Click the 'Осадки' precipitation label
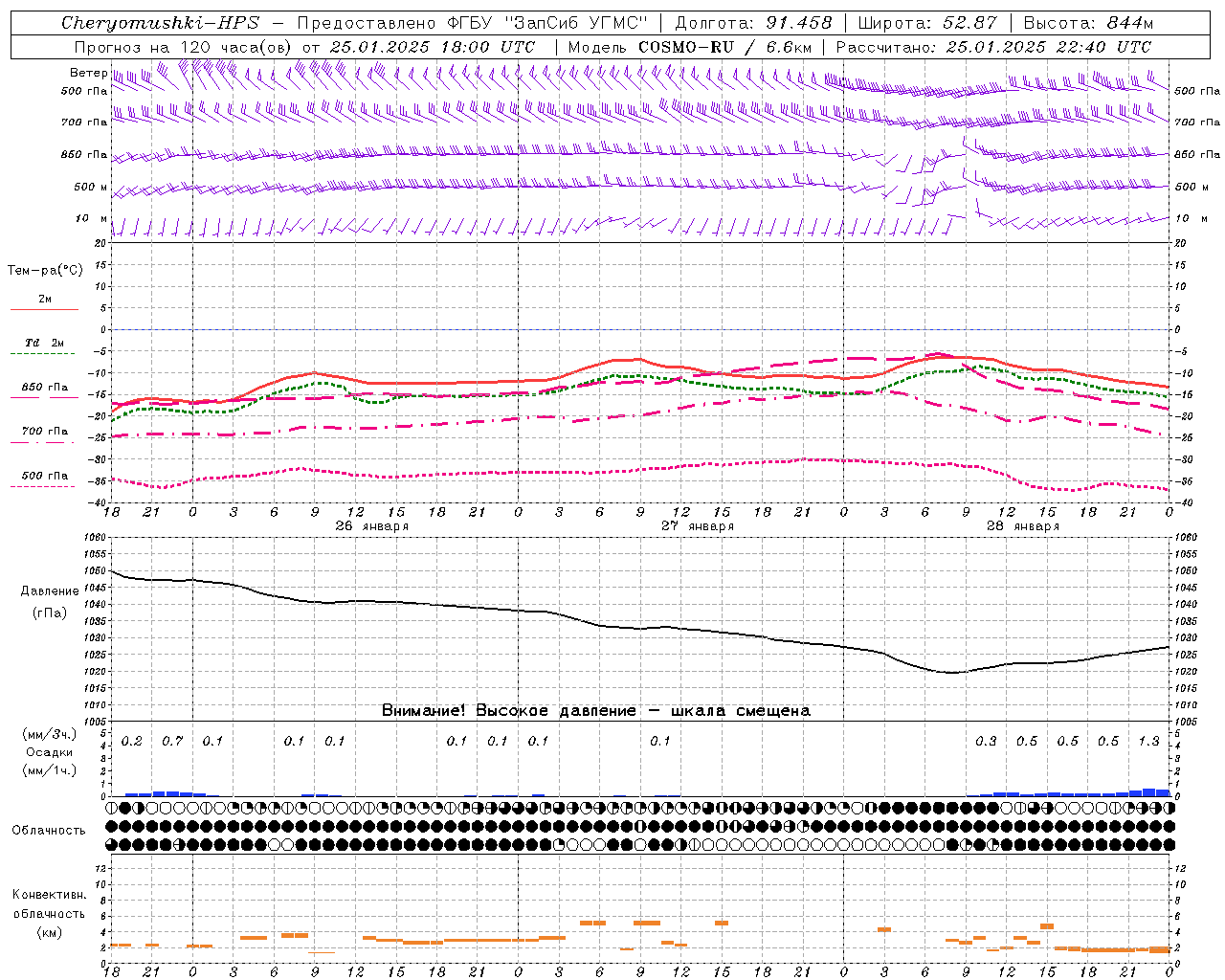This screenshot has width=1225, height=980. (x=50, y=752)
